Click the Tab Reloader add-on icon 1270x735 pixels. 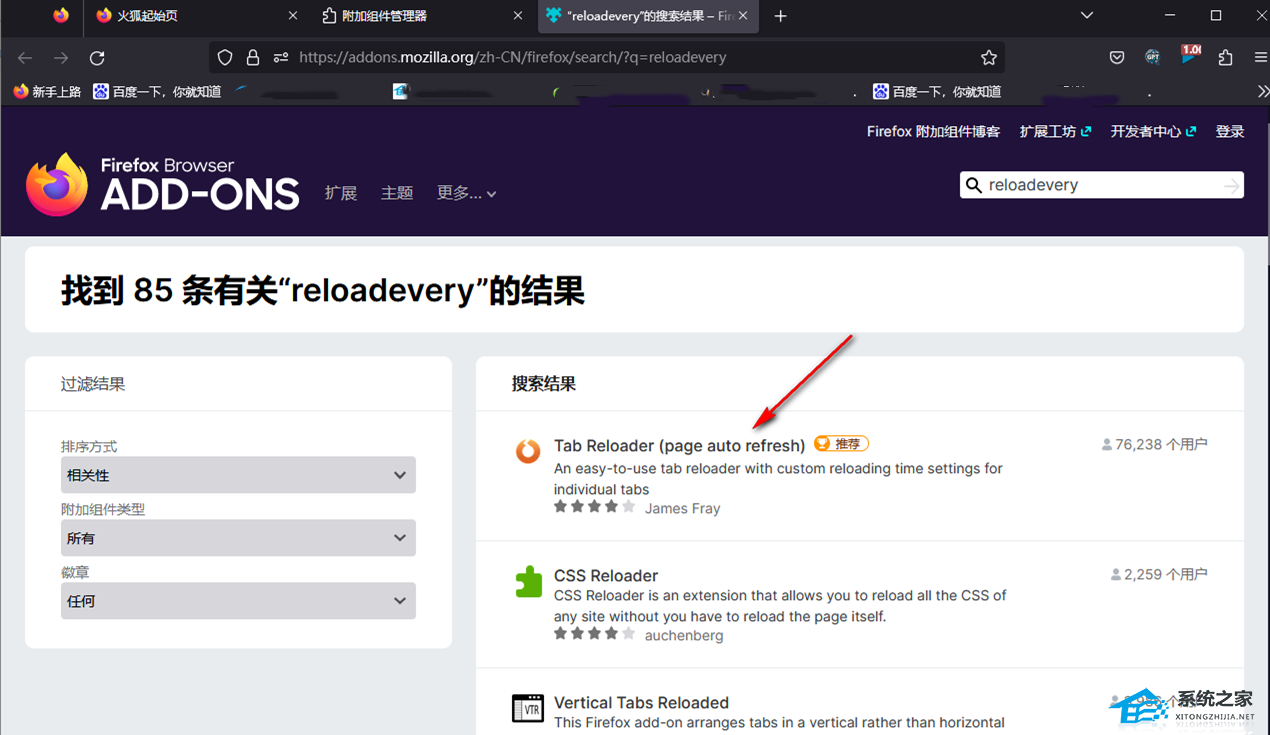coord(527,451)
